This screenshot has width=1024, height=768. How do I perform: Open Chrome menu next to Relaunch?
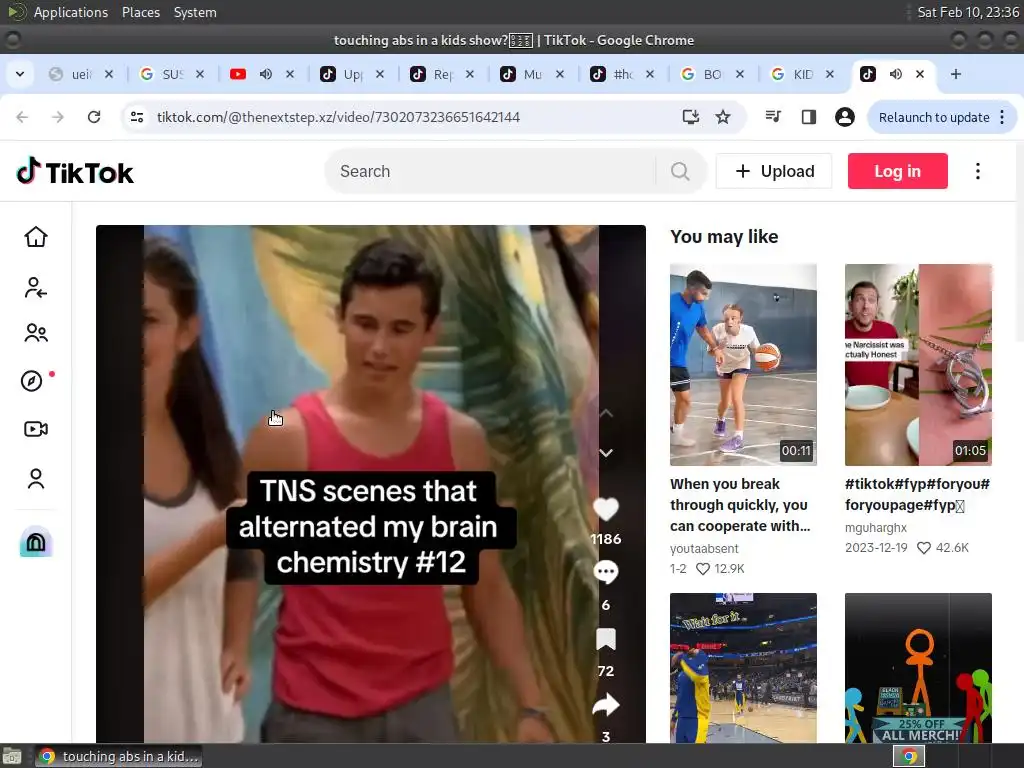(x=1002, y=117)
